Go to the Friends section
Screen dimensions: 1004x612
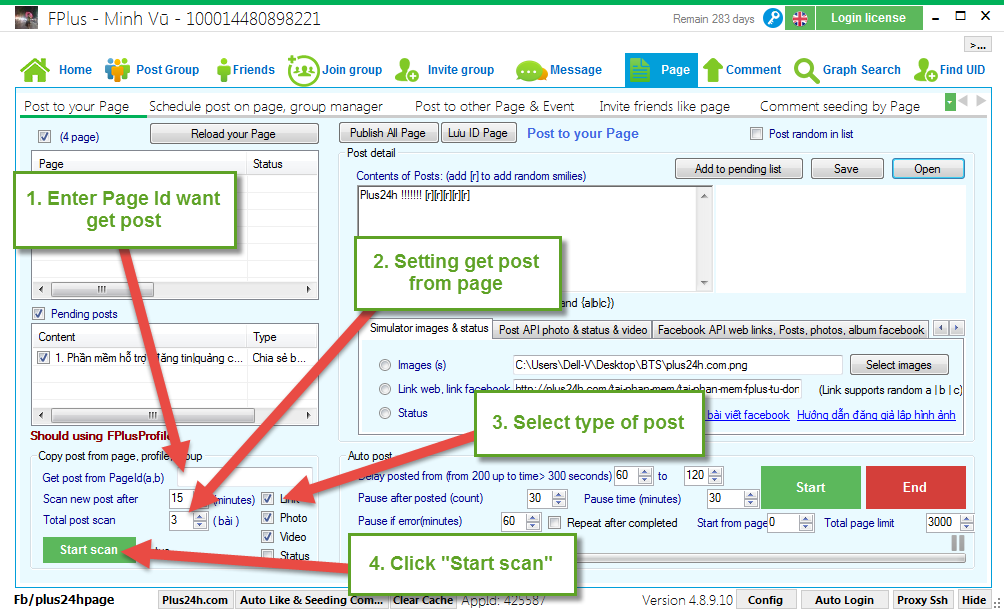pos(246,70)
